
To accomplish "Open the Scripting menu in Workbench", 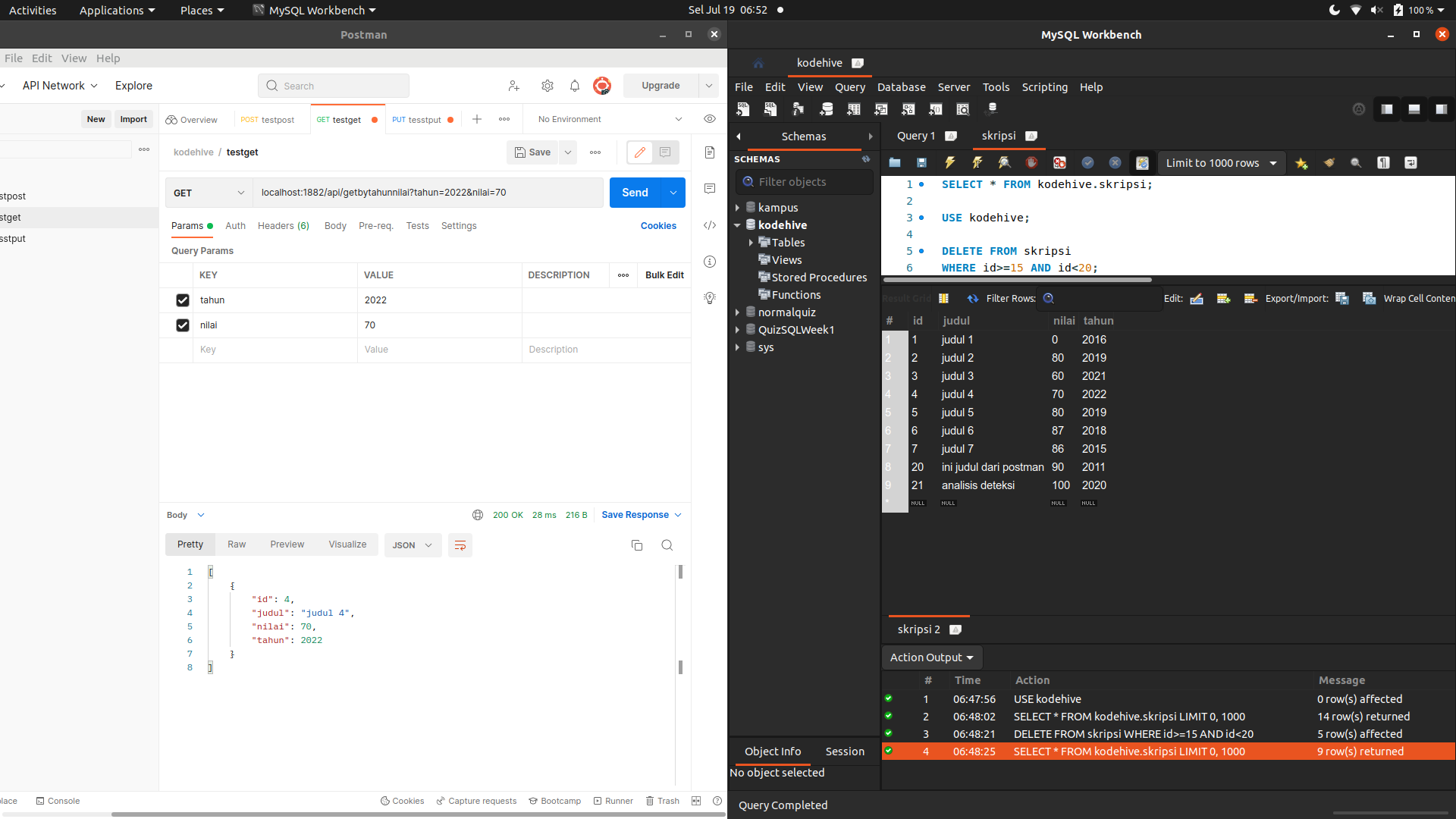I will coord(1044,86).
